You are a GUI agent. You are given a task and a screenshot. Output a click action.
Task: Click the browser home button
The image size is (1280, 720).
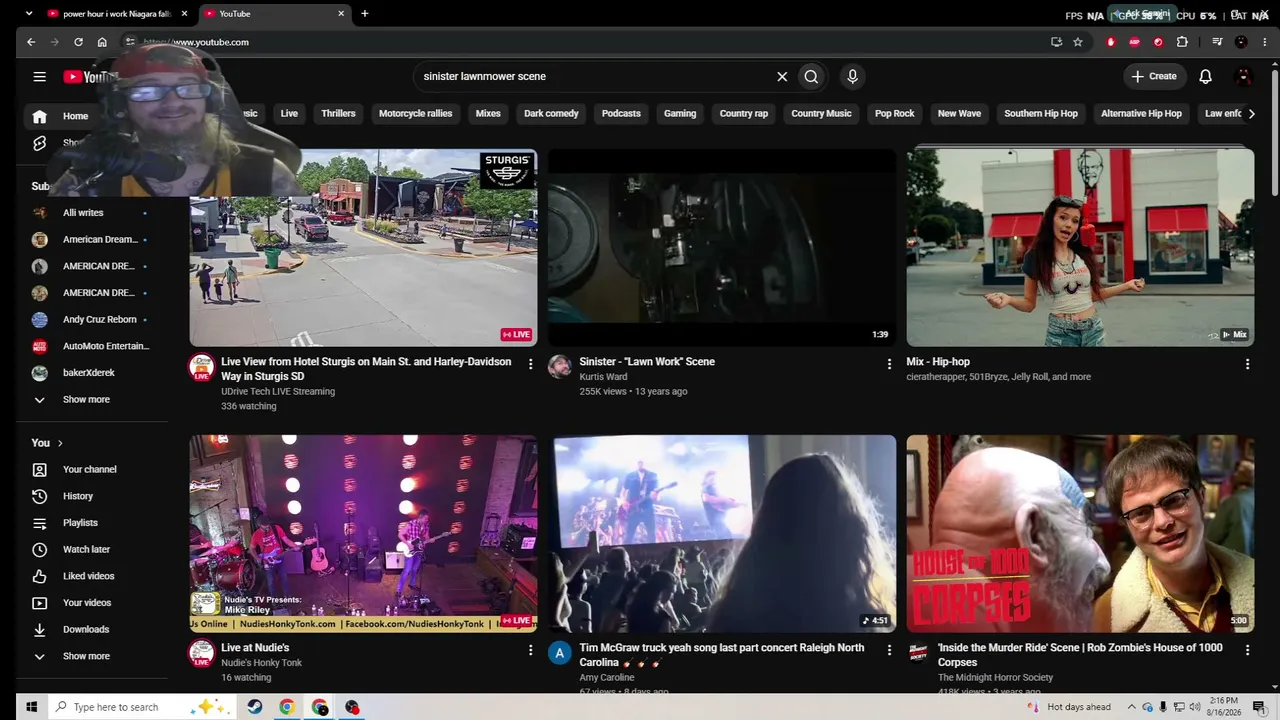point(102,42)
